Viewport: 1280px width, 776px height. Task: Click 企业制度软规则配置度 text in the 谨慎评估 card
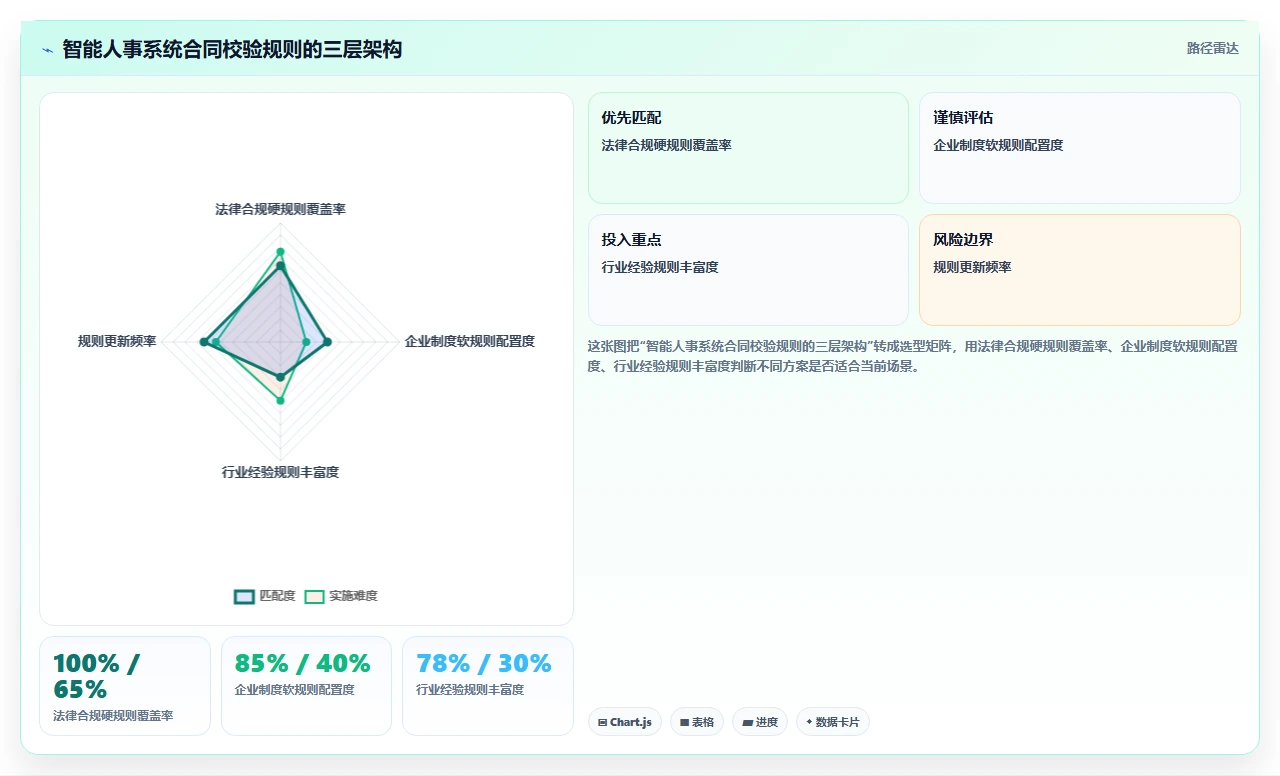[x=998, y=145]
